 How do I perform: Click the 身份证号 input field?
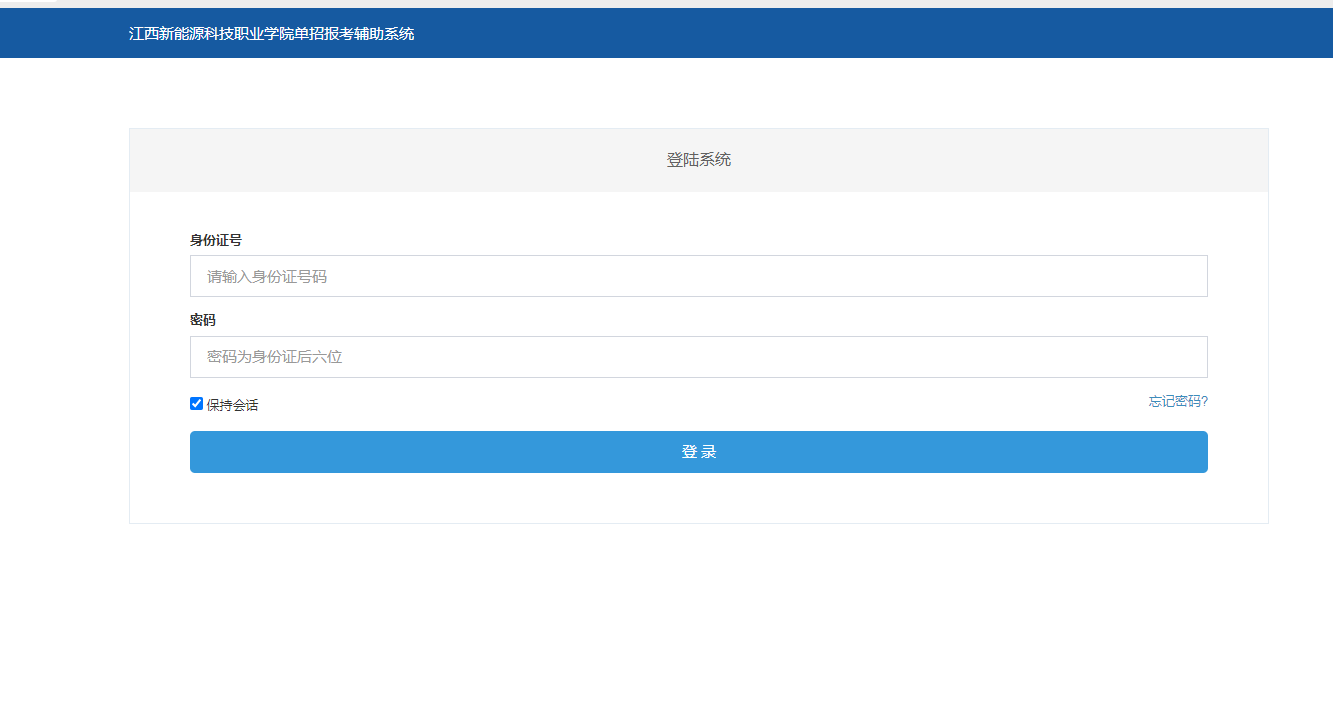(x=698, y=276)
